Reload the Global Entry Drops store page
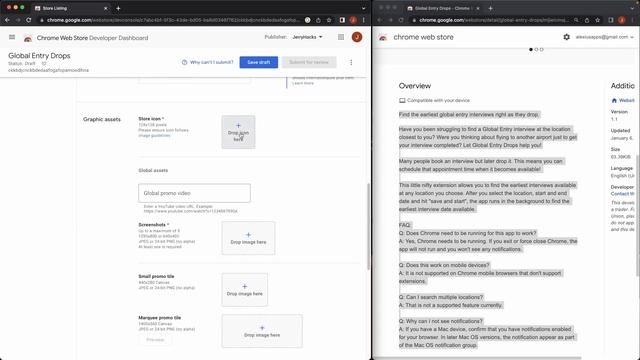Viewport: 640px width, 360px height. pos(401,20)
